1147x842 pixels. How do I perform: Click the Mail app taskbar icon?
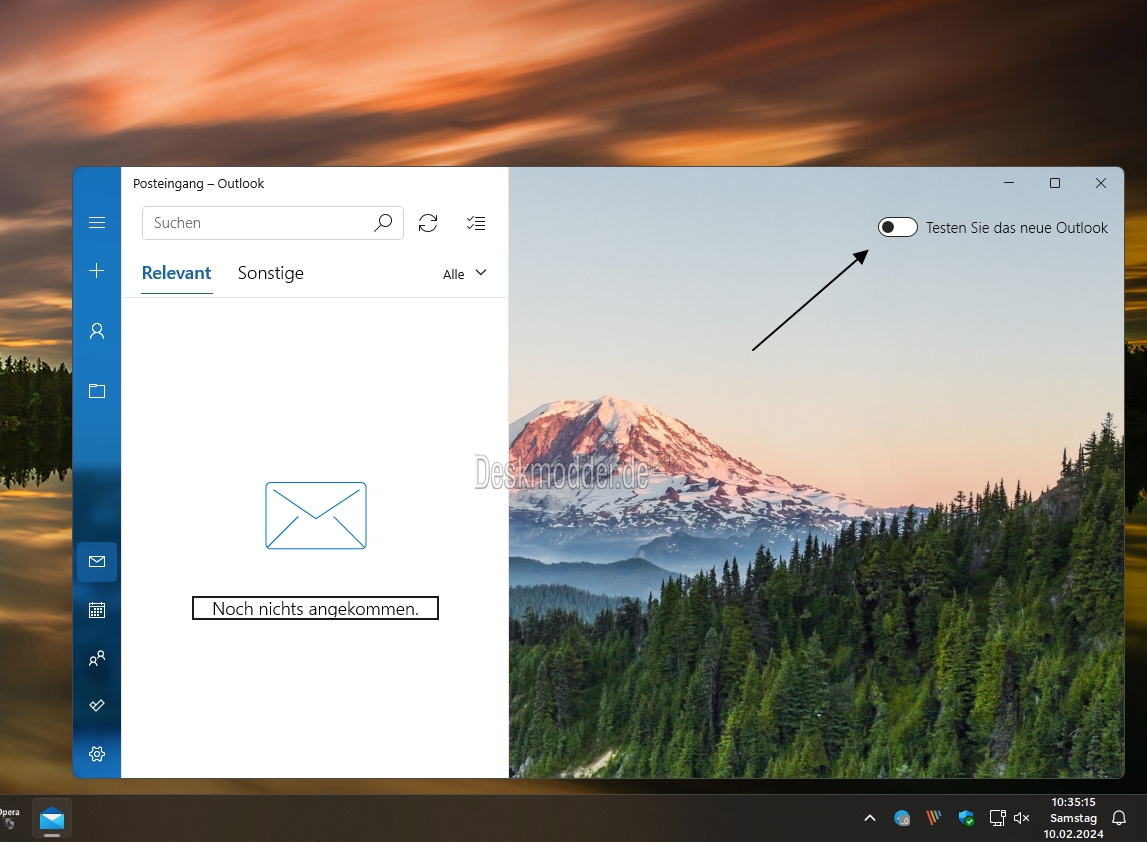coord(52,819)
